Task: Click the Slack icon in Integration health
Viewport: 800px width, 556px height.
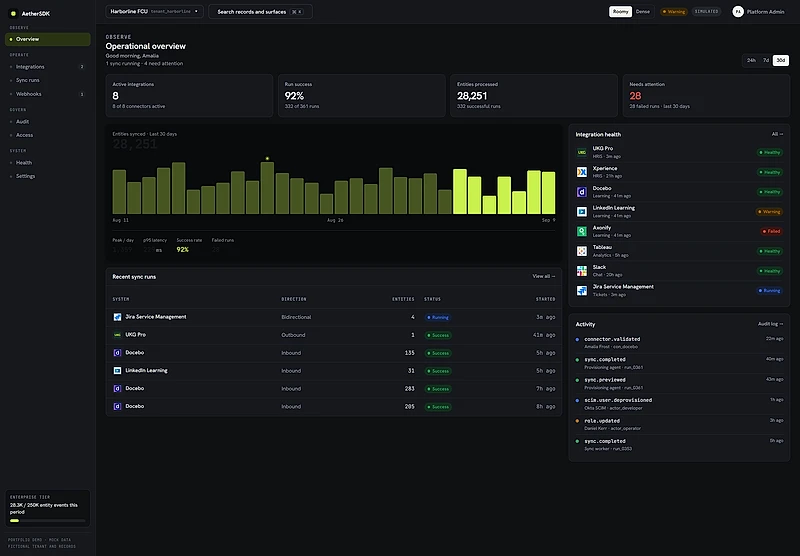Action: pyautogui.click(x=582, y=271)
